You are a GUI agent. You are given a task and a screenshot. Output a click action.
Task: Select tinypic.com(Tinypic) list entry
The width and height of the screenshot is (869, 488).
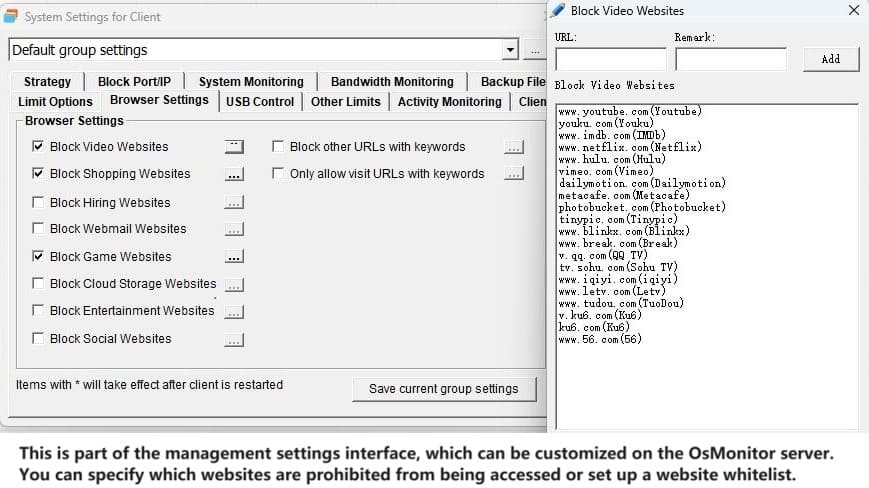[618, 219]
